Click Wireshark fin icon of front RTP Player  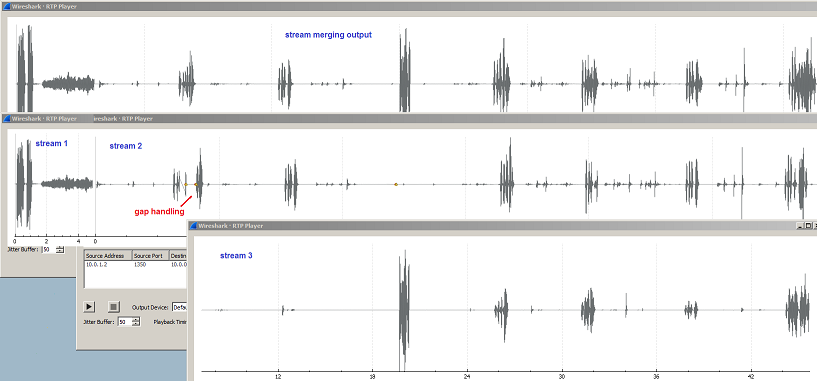point(194,226)
